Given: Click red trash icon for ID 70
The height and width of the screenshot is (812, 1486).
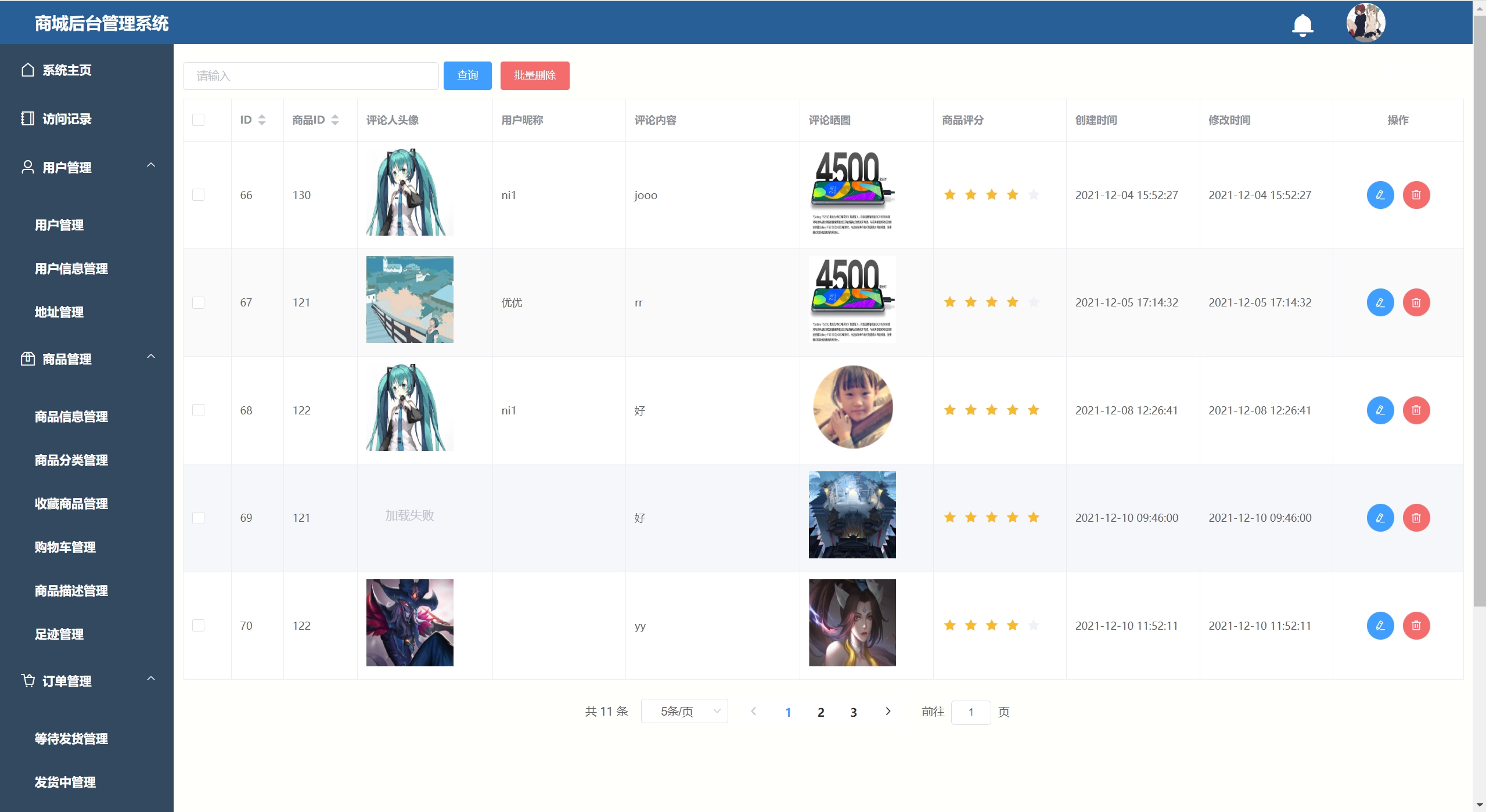Looking at the screenshot, I should (1416, 626).
